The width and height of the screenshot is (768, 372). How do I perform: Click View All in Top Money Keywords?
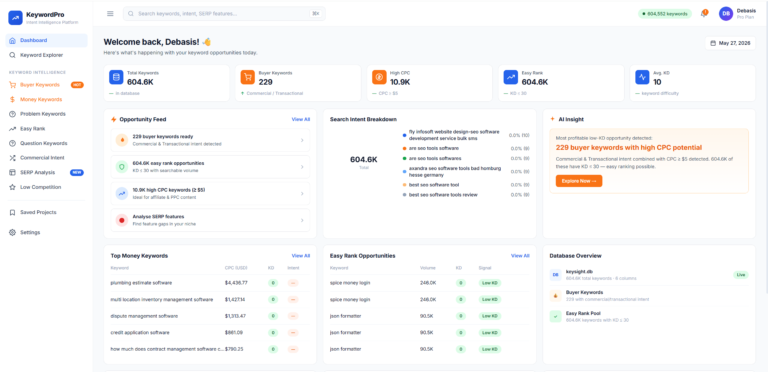tap(301, 256)
